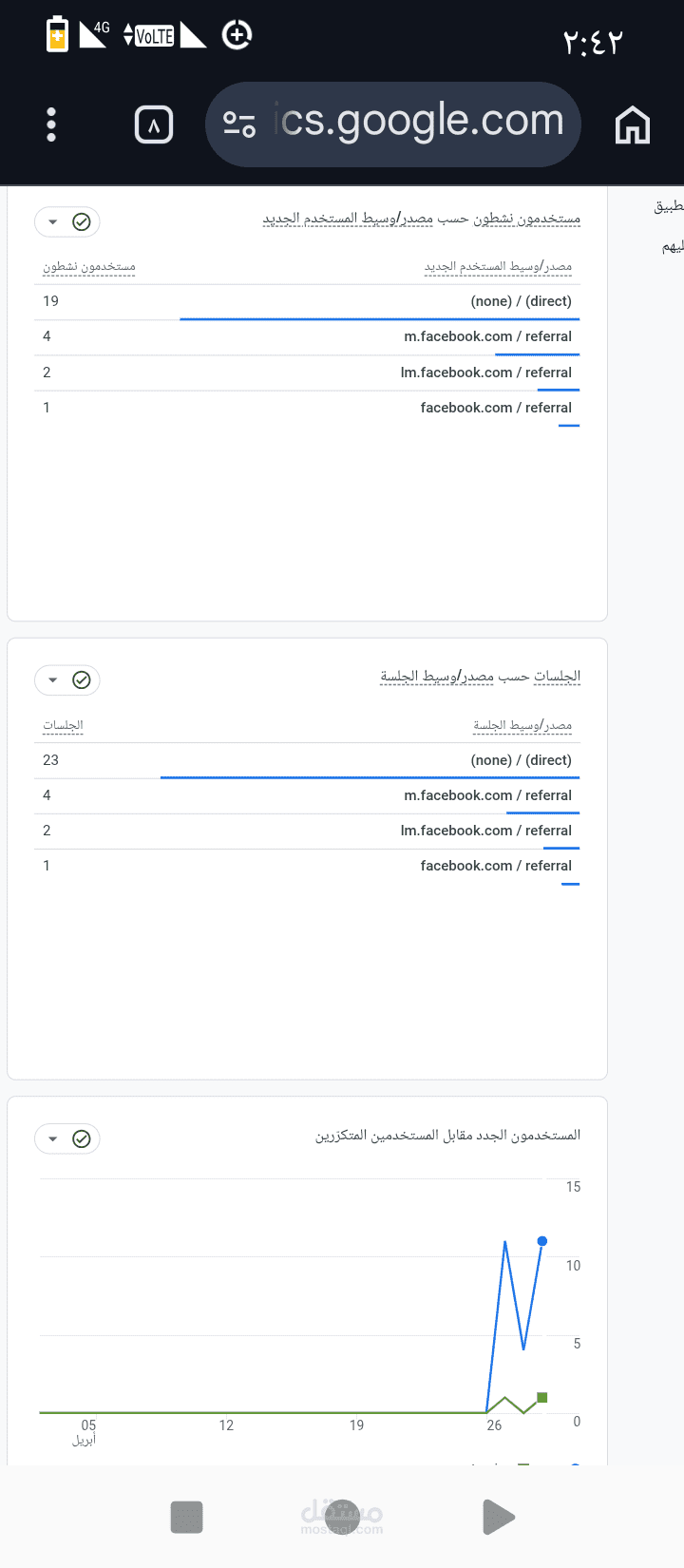Click the 'المستخدمون الجدد مقابل المستخدمين المتكررين' chart title
Viewport: 684px width, 1568px height.
coord(447,1136)
